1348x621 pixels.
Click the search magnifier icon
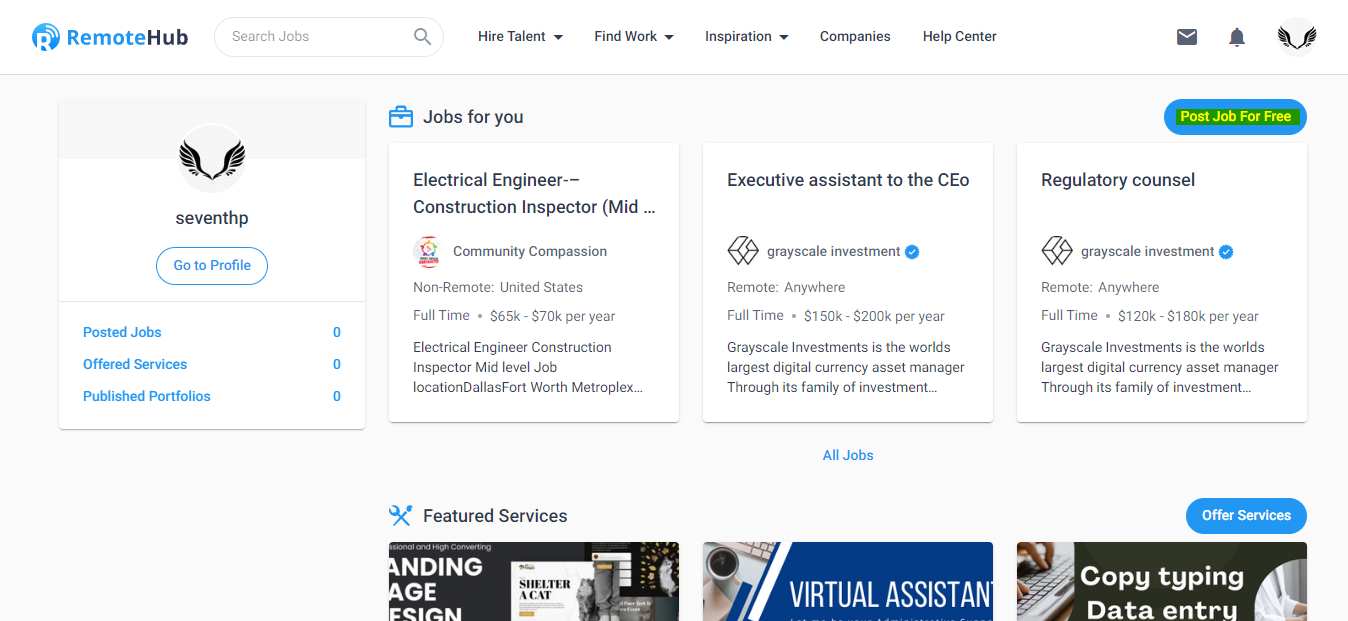coord(423,37)
